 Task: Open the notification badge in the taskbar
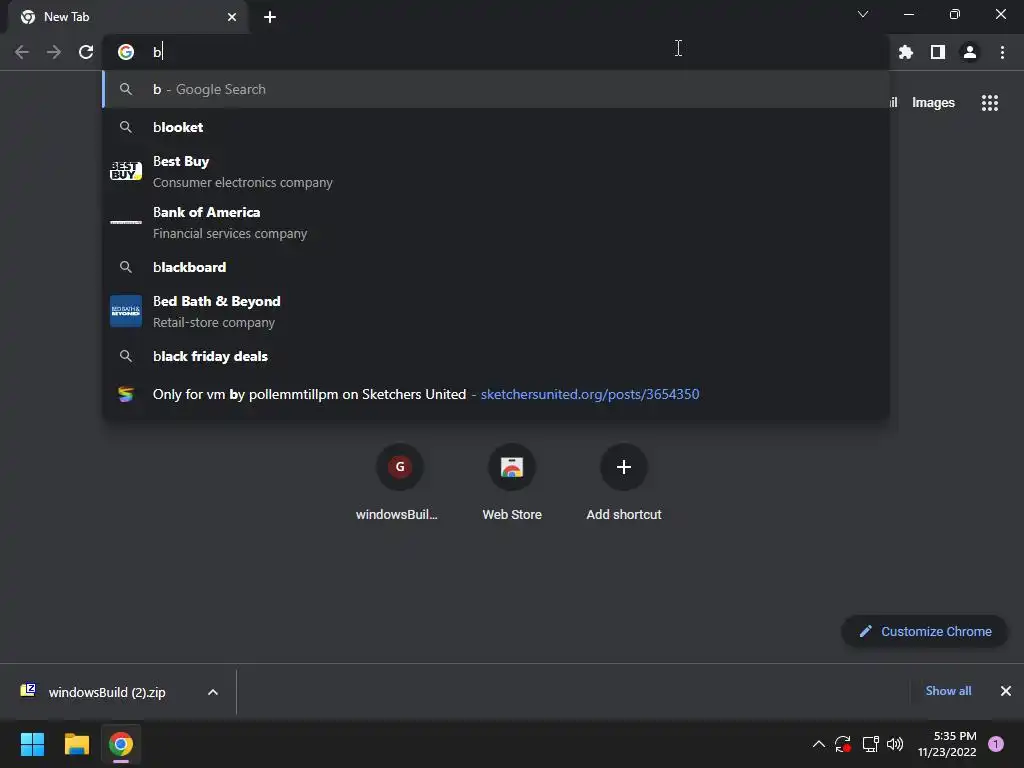click(996, 744)
